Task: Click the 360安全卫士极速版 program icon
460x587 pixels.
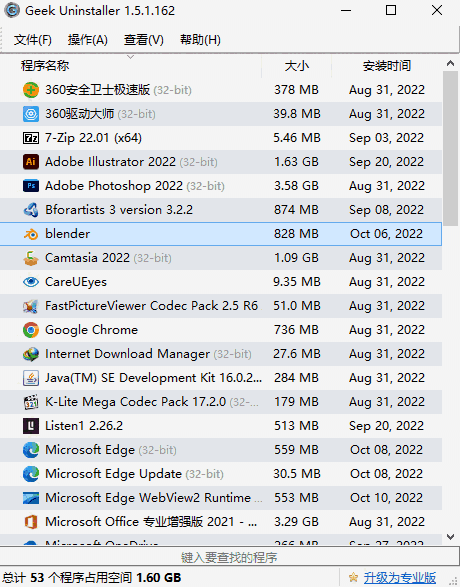Action: (31, 90)
